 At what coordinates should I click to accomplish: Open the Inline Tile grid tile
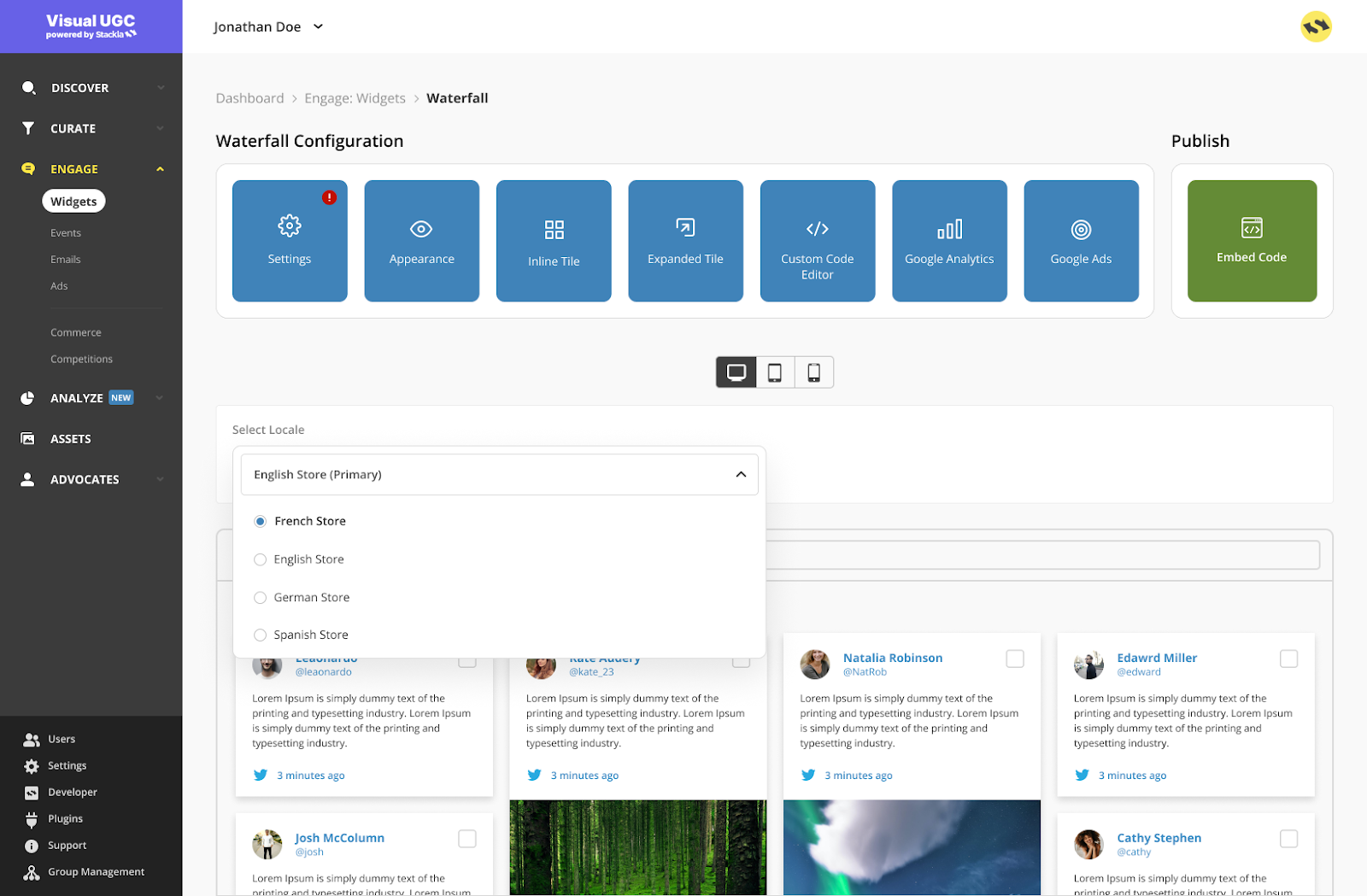click(x=554, y=241)
